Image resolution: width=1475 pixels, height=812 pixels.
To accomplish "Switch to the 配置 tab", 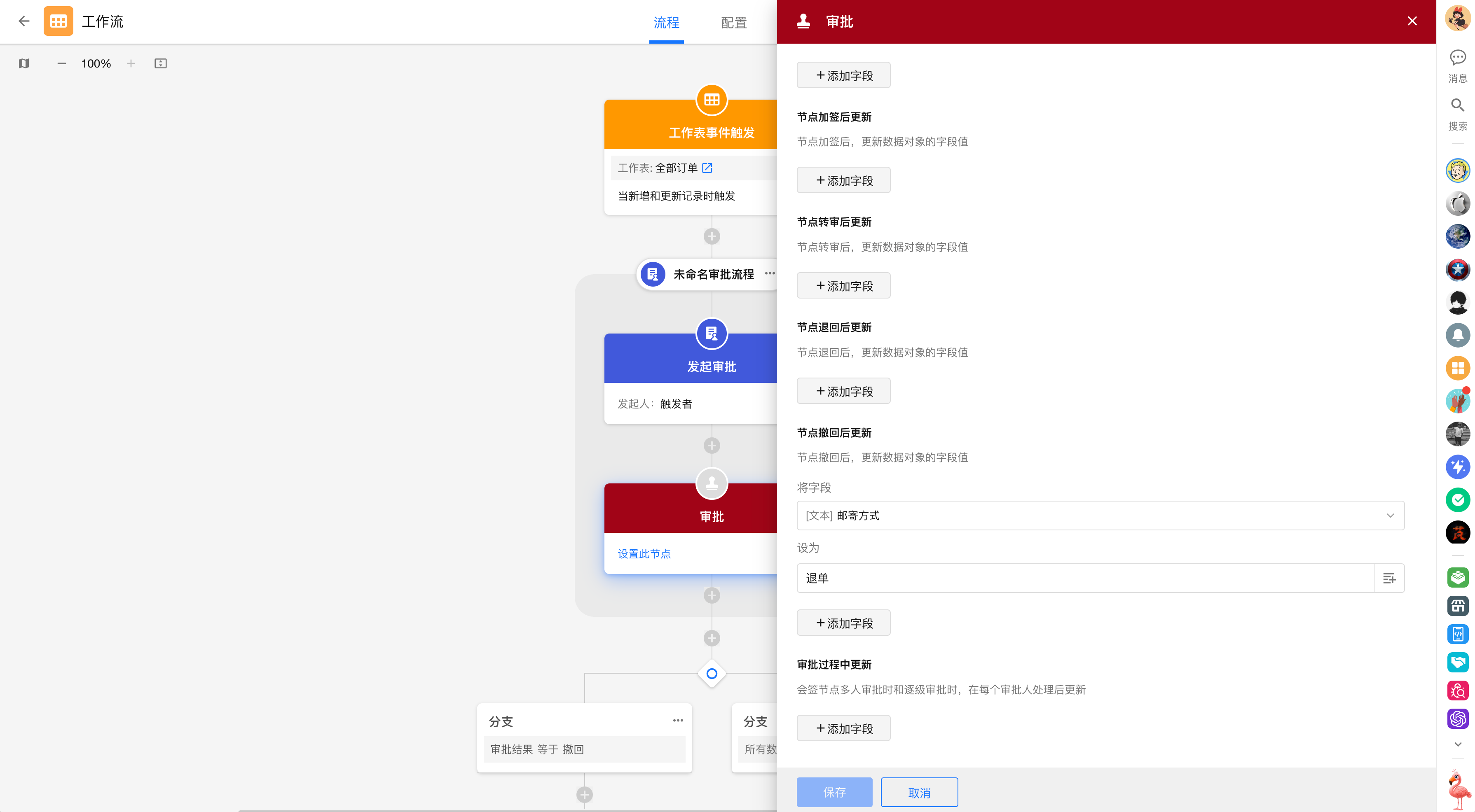I will click(733, 23).
